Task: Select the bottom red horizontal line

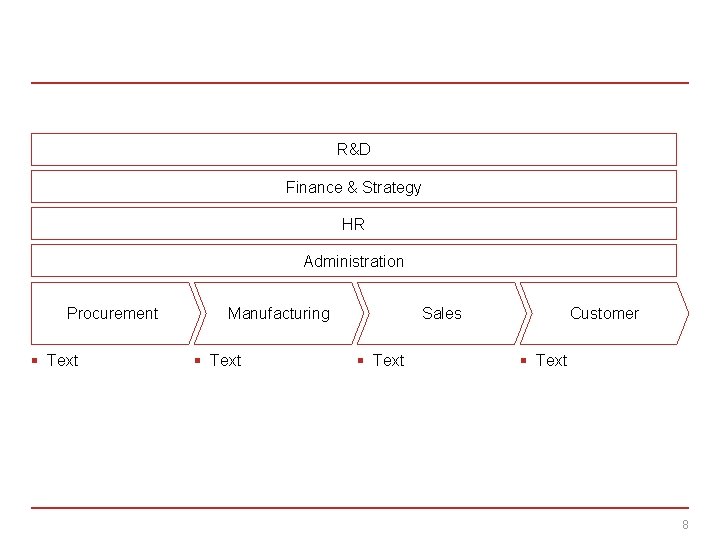Action: pos(360,508)
